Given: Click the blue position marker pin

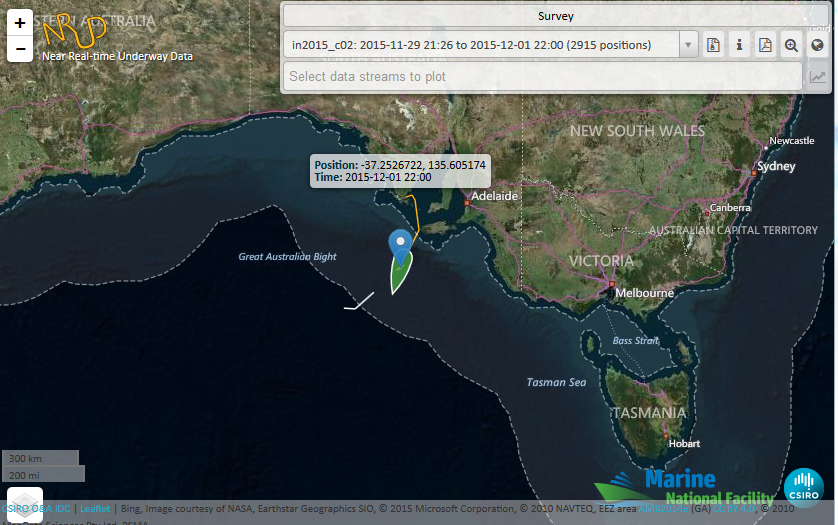Looking at the screenshot, I should 400,246.
